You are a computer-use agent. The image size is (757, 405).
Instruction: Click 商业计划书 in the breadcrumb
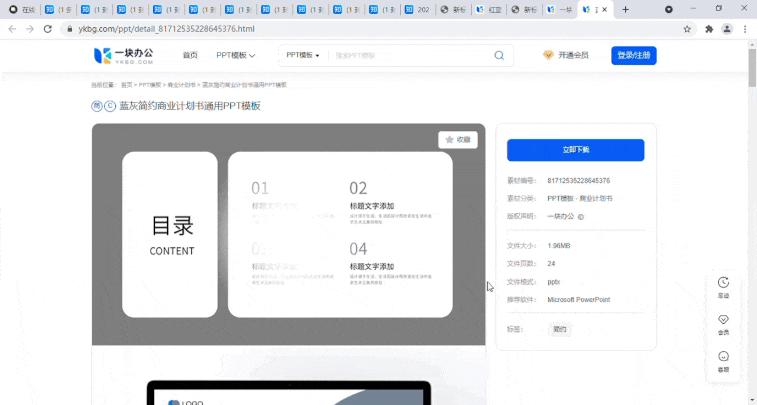click(x=182, y=84)
